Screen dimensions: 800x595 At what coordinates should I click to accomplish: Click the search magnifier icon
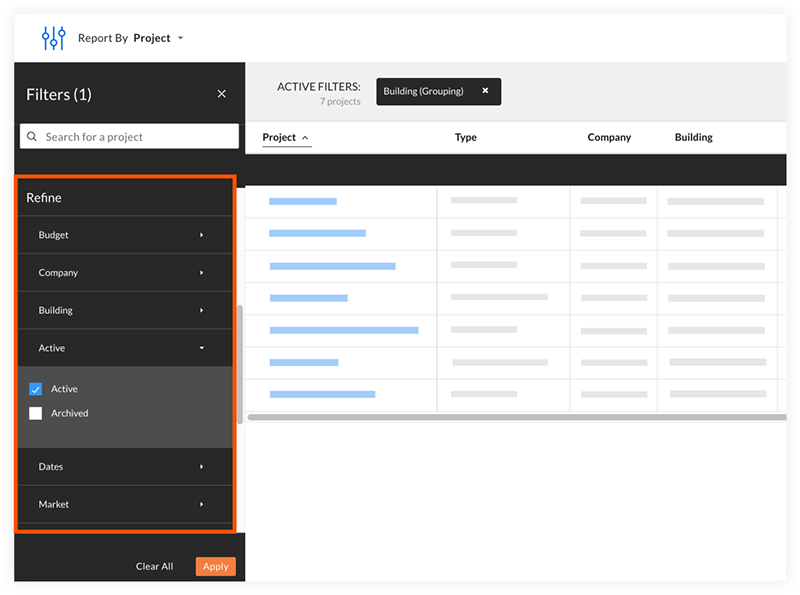pos(32,136)
